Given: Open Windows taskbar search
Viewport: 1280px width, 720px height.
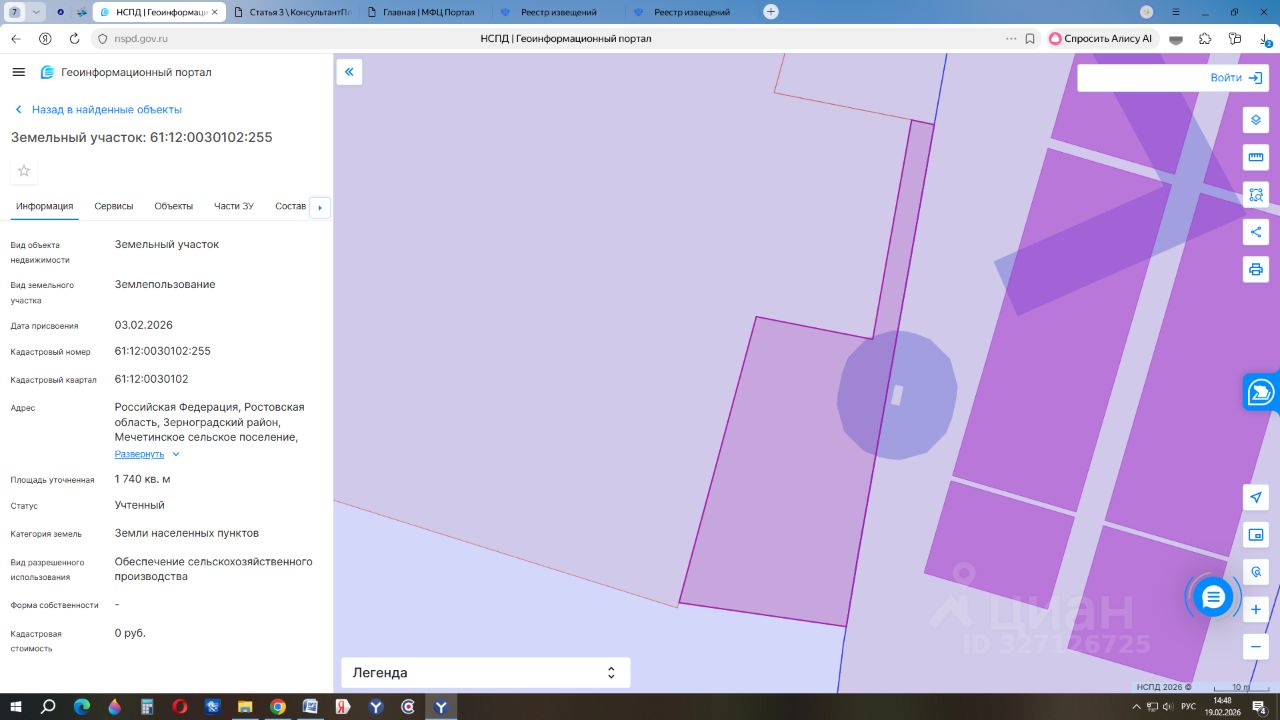Looking at the screenshot, I should pyautogui.click(x=48, y=706).
